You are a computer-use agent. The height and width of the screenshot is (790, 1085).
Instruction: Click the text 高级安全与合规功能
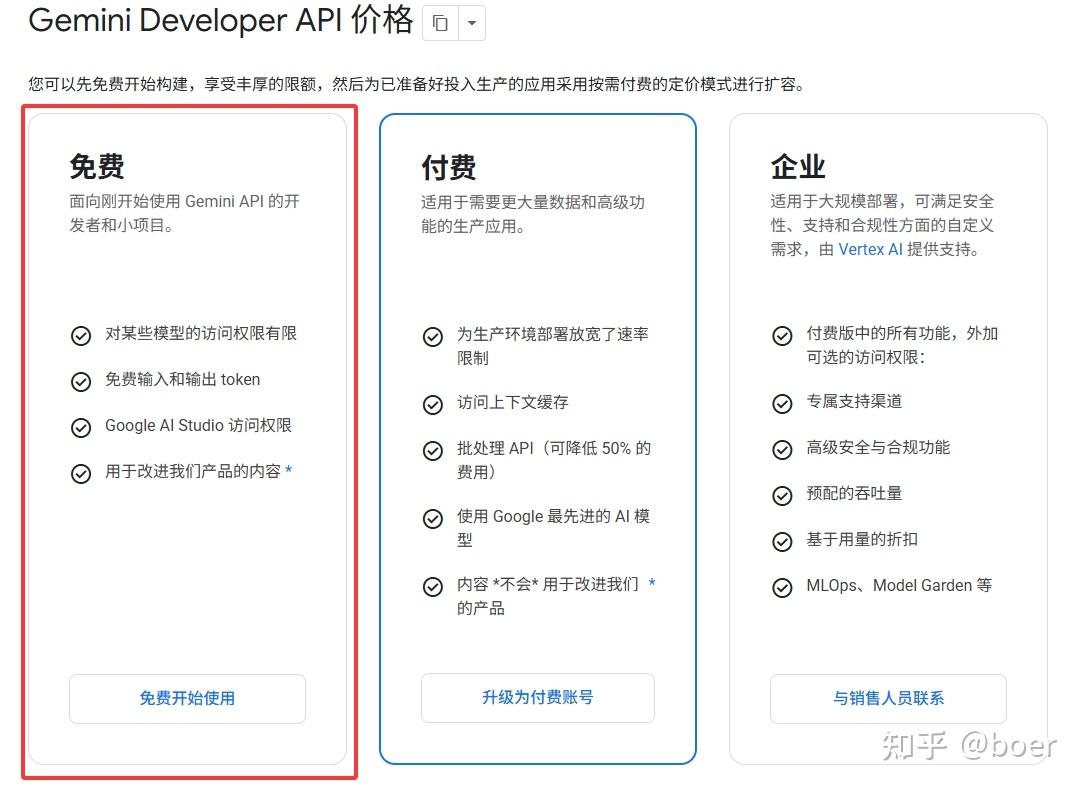(878, 448)
